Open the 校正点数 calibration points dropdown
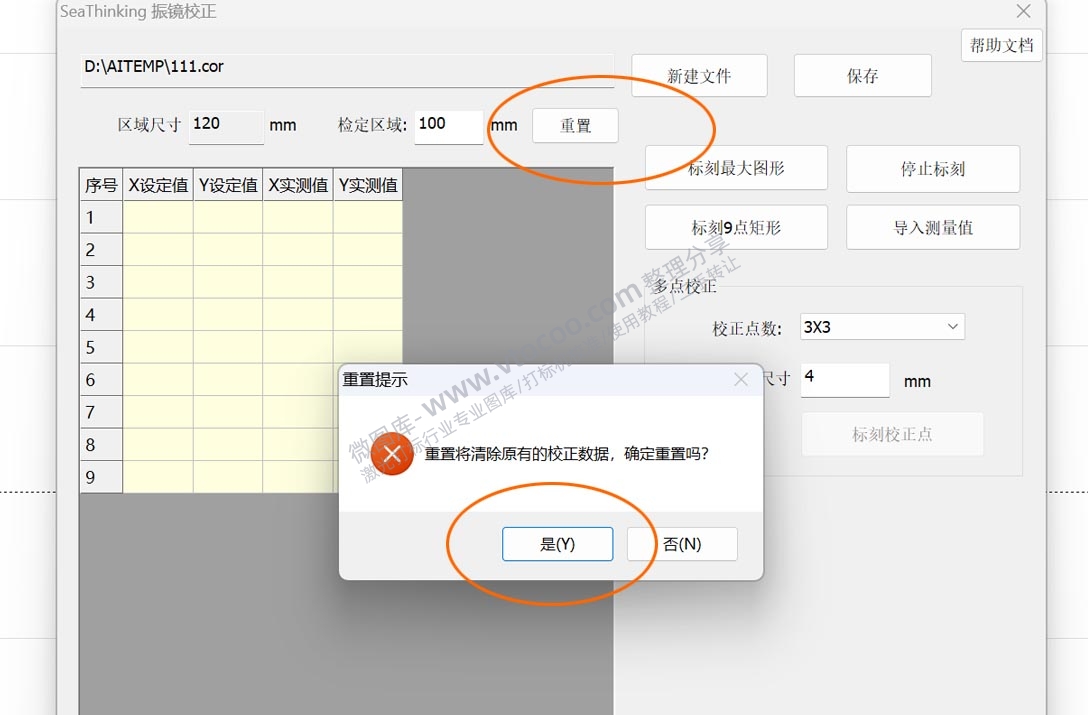This screenshot has height=715, width=1088. coord(951,326)
